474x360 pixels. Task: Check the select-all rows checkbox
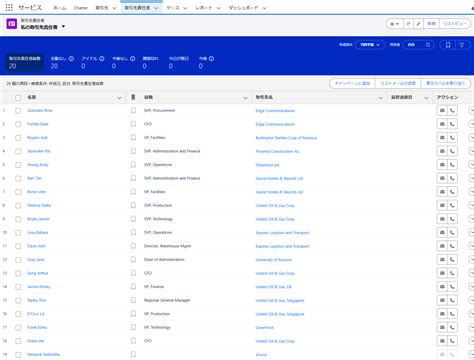point(18,98)
